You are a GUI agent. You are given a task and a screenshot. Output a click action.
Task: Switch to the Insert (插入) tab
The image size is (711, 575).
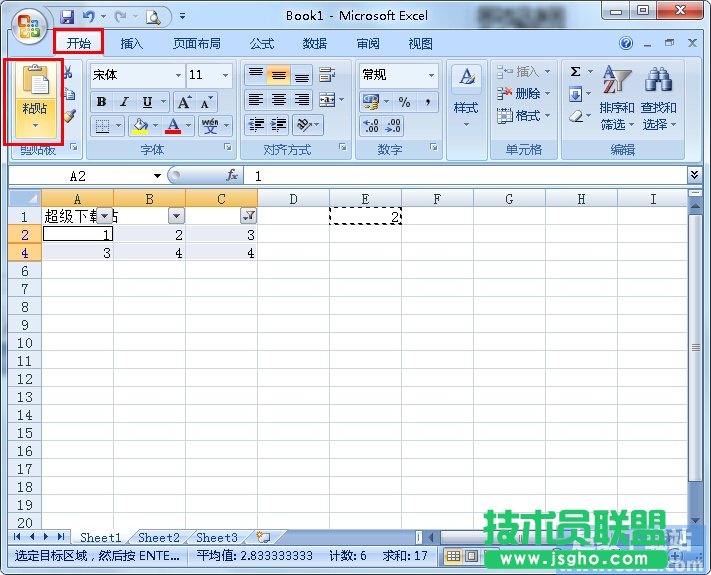tap(132, 44)
